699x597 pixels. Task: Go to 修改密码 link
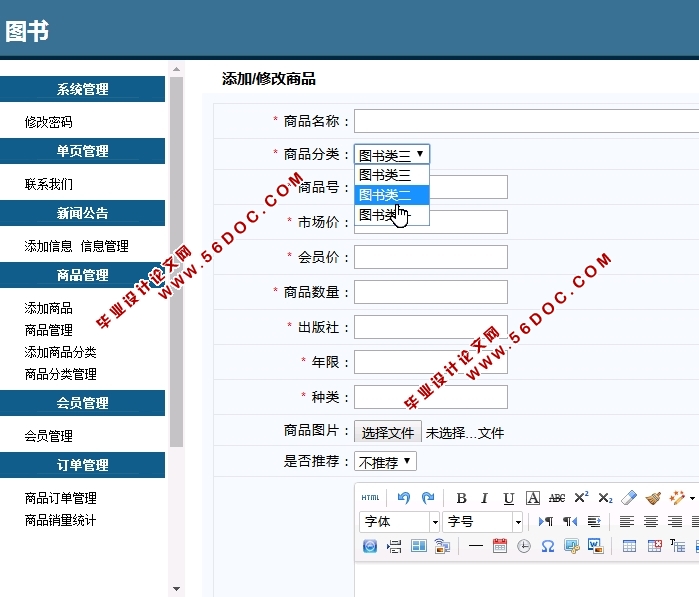[x=49, y=122]
